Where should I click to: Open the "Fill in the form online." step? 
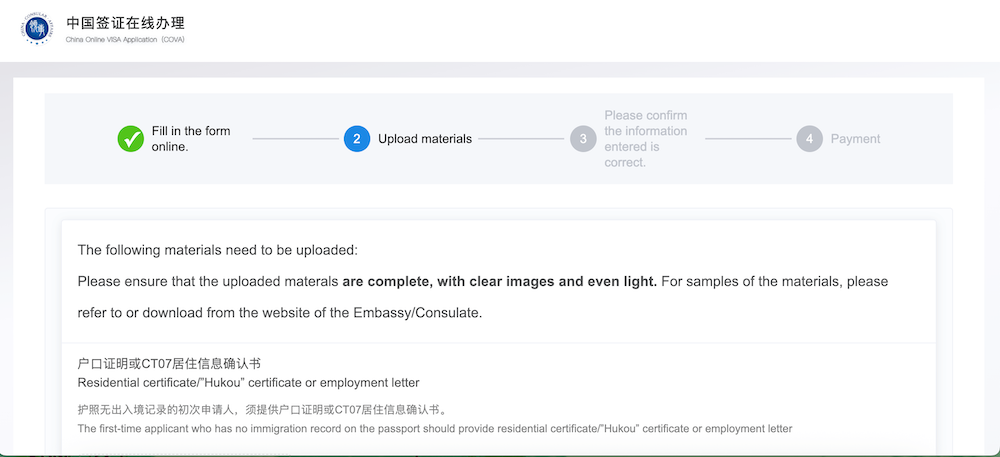[x=191, y=139]
